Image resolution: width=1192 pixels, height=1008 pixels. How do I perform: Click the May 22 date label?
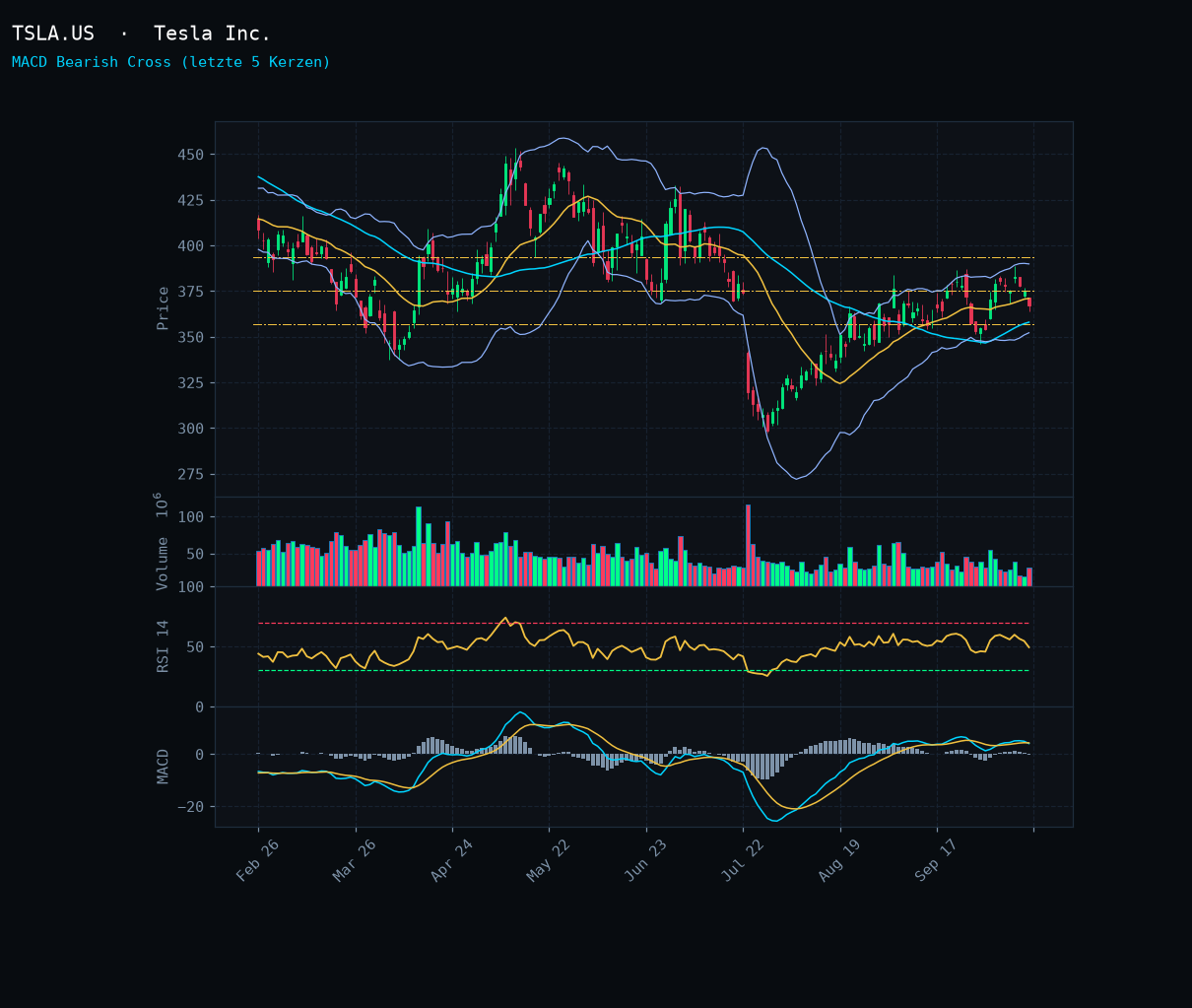[x=547, y=861]
